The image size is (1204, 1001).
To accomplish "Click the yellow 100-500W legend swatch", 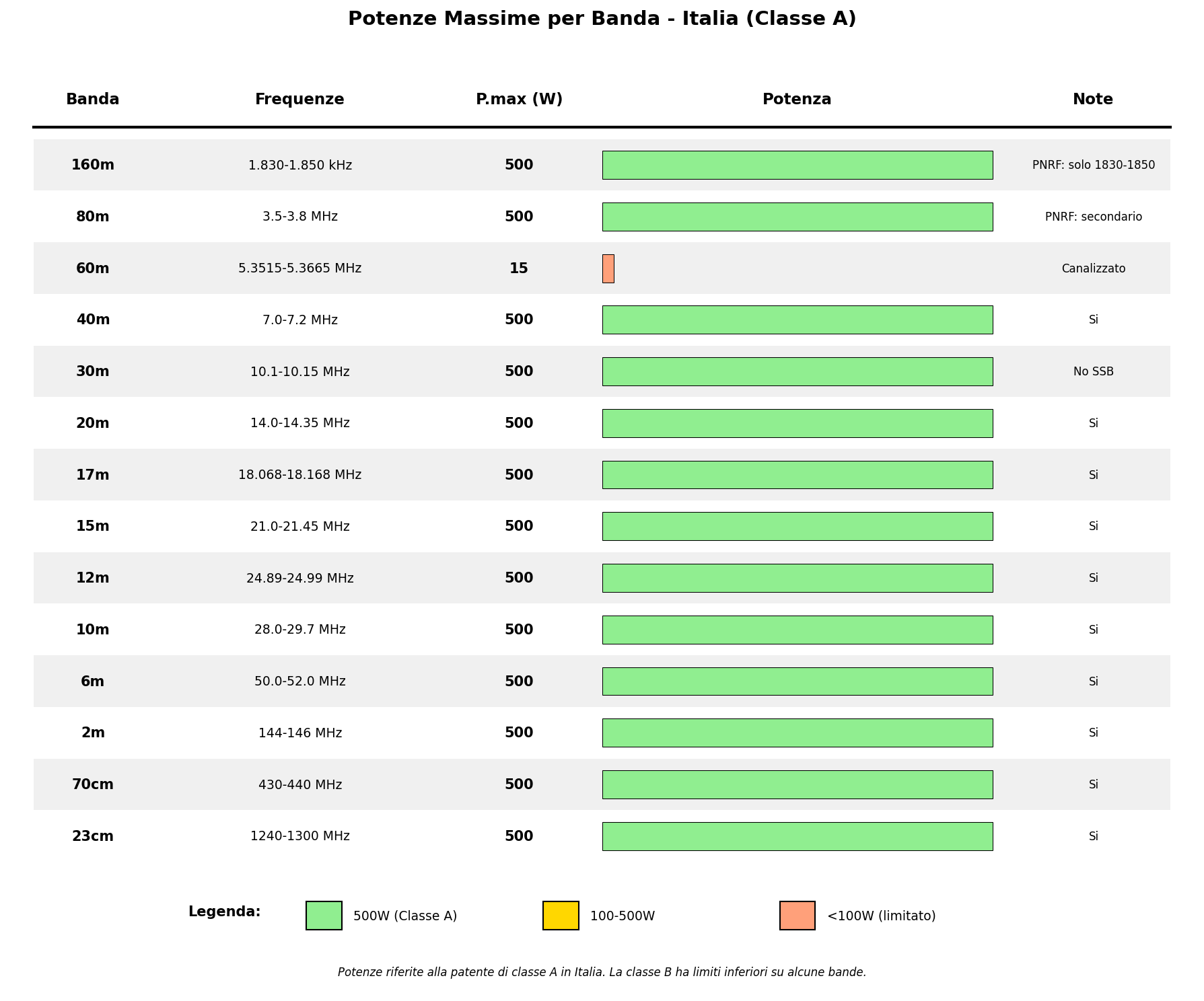I will (x=561, y=916).
